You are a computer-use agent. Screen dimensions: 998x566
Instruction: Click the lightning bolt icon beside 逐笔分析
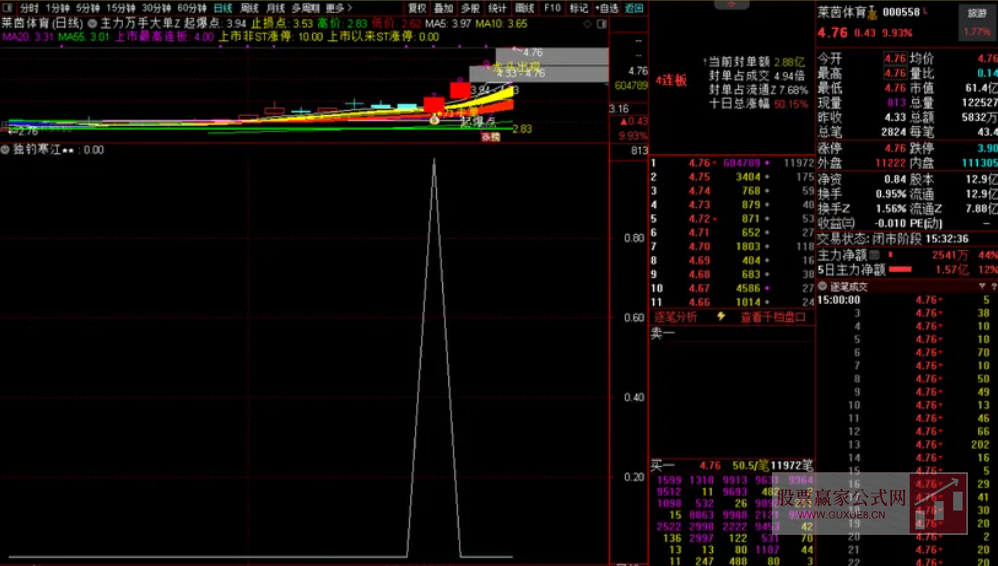[721, 317]
